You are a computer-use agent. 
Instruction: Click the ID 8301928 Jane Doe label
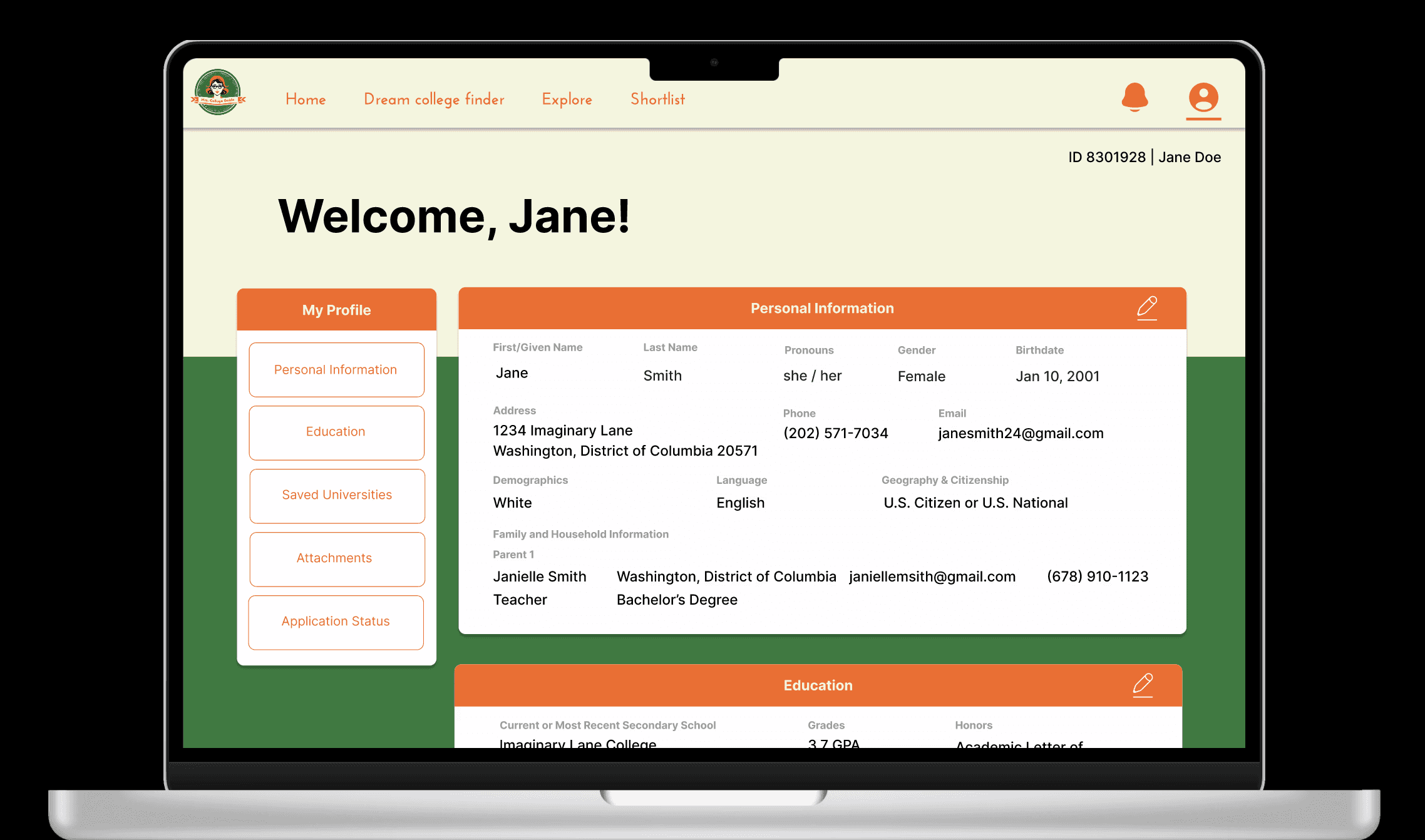(1144, 157)
